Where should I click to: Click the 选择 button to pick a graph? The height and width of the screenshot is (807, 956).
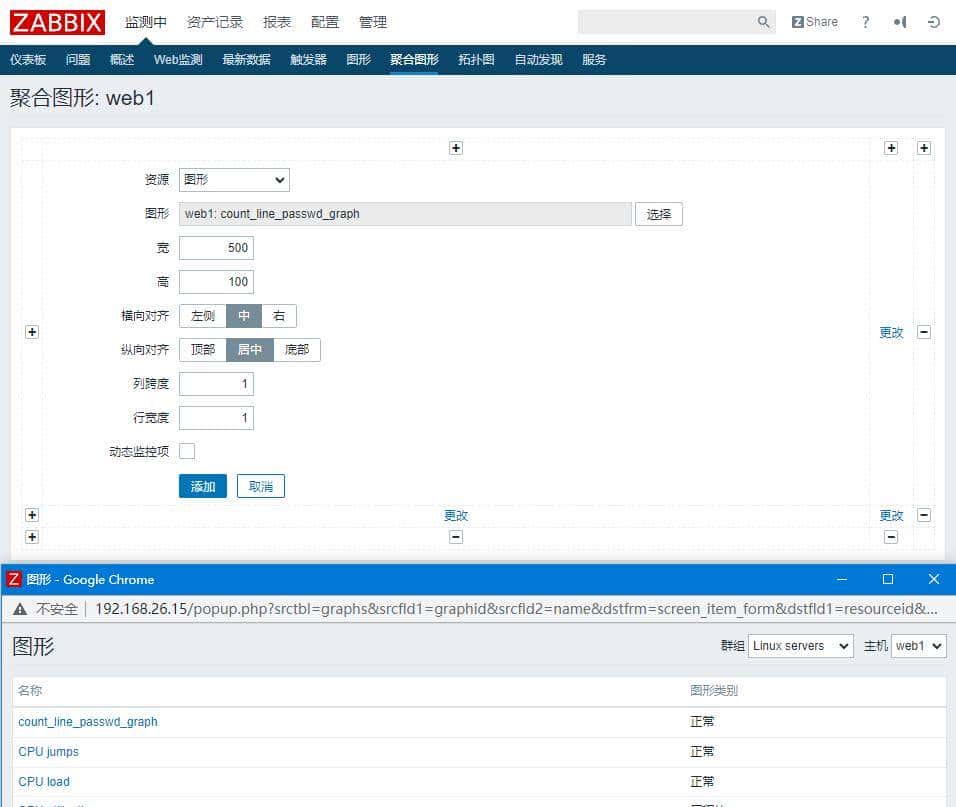pyautogui.click(x=658, y=213)
